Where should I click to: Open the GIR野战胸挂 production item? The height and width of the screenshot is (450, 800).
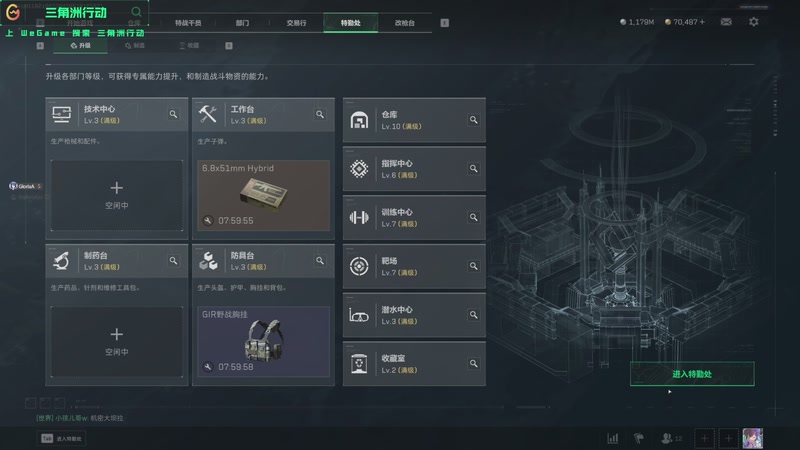pyautogui.click(x=263, y=342)
